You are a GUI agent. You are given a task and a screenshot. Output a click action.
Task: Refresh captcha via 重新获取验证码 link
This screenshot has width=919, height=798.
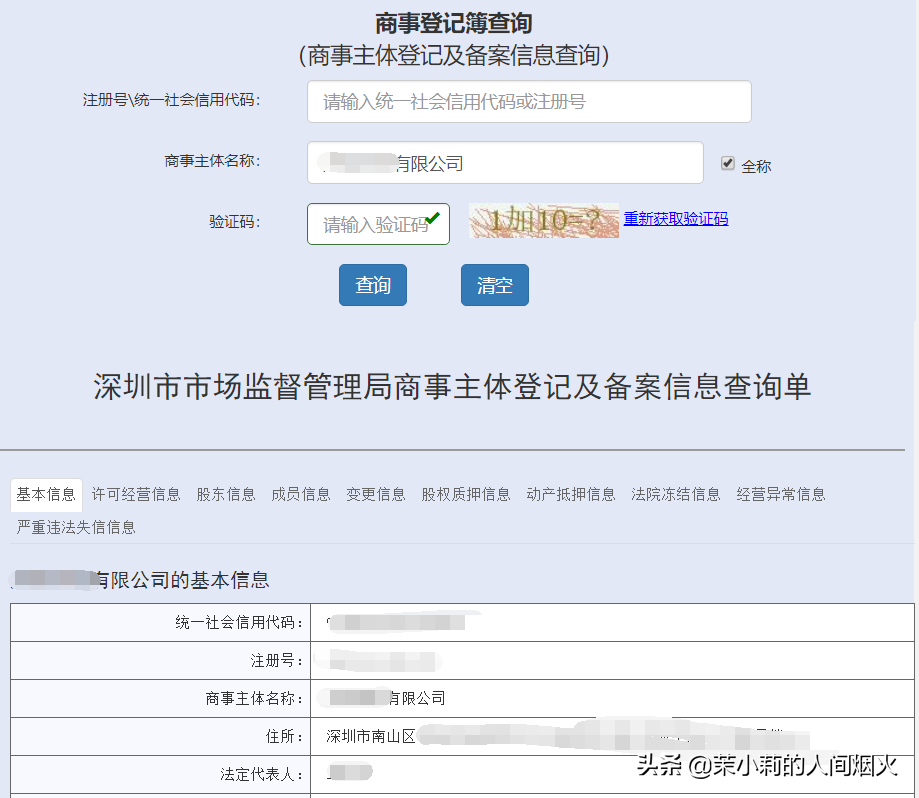tap(676, 218)
